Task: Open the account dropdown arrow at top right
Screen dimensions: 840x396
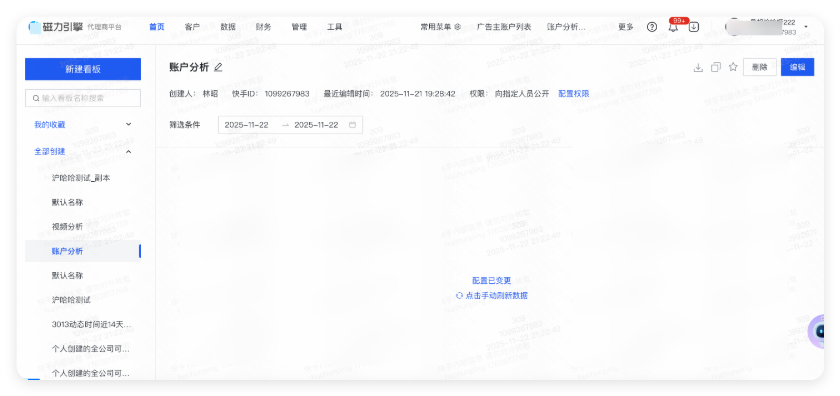Action: click(806, 27)
